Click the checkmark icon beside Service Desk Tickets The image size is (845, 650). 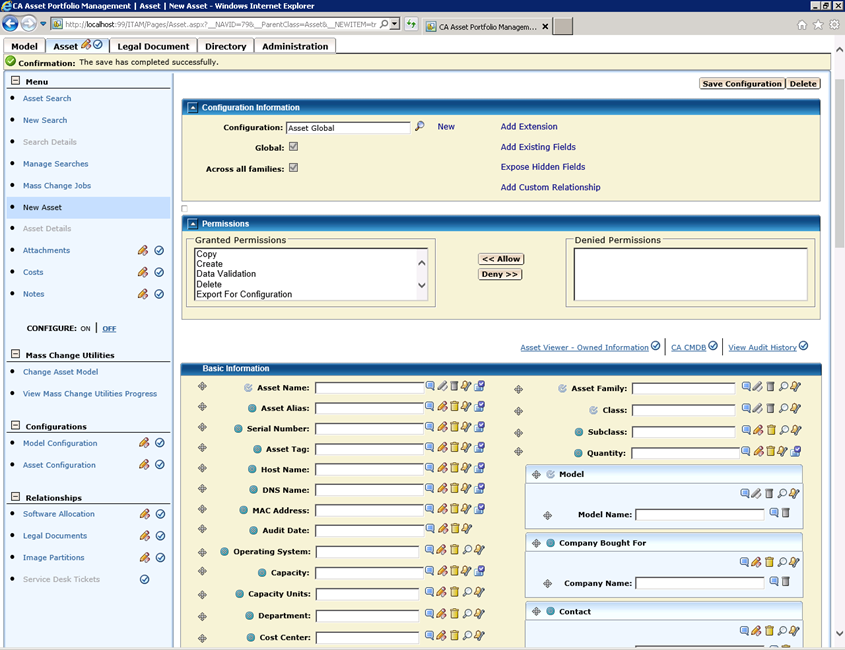point(144,579)
